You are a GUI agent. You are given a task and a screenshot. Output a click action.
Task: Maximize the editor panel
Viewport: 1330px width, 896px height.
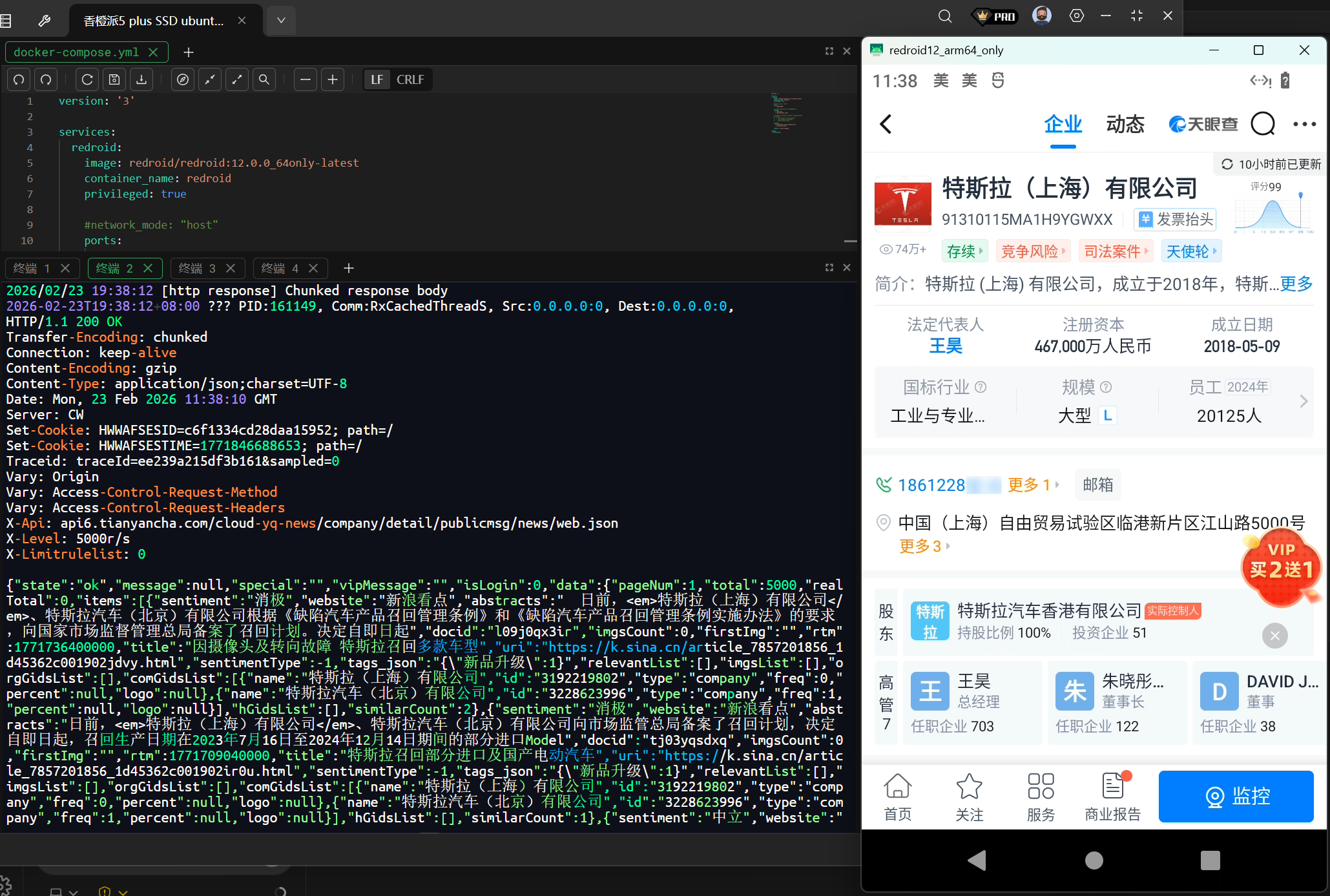pyautogui.click(x=829, y=51)
